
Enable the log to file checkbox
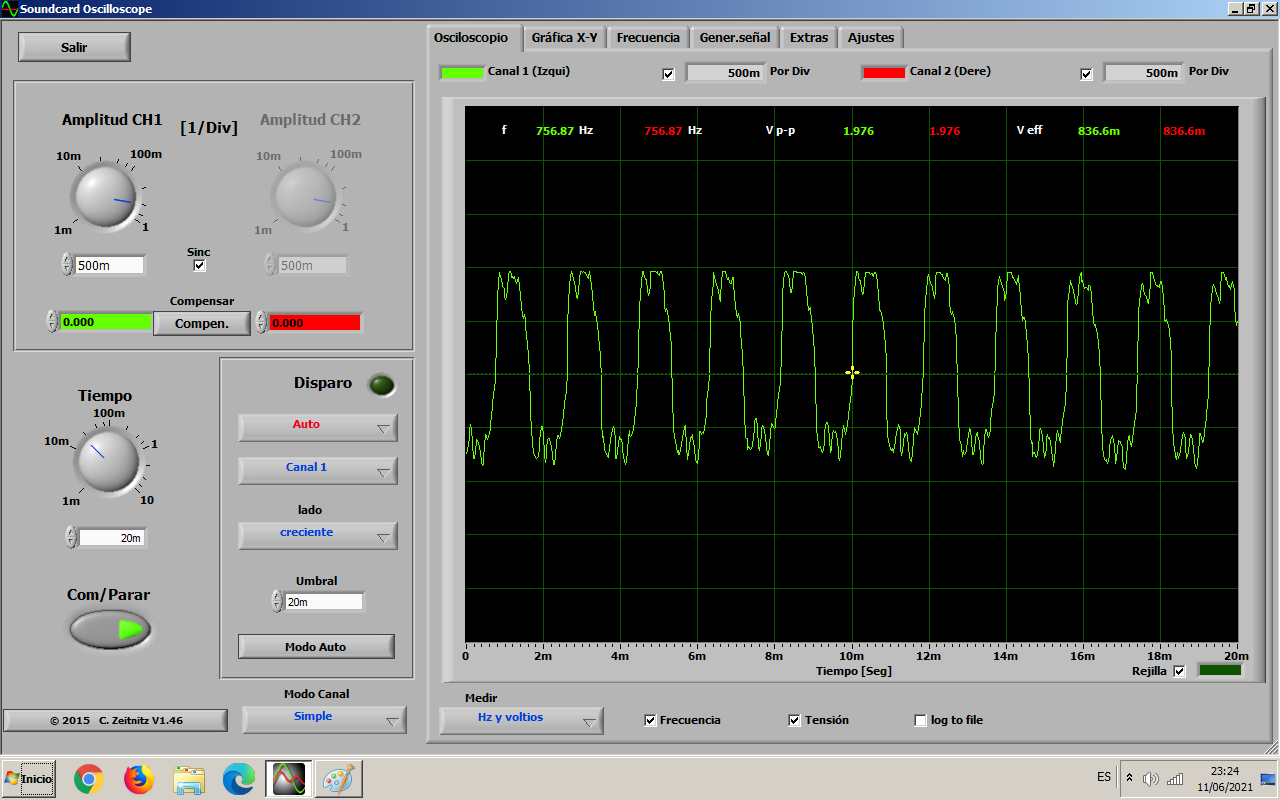tap(921, 720)
